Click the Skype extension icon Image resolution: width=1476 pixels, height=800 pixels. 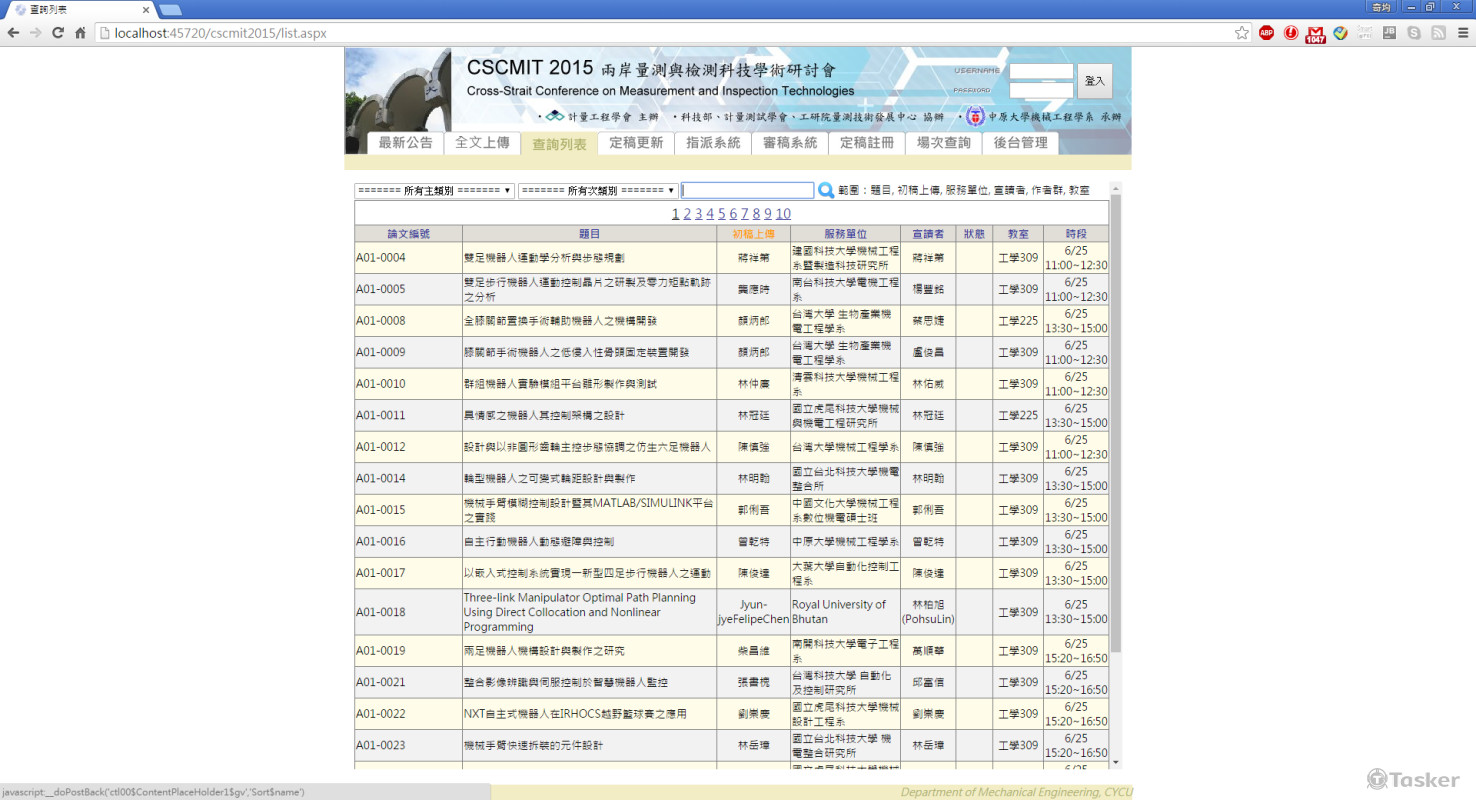click(1414, 32)
